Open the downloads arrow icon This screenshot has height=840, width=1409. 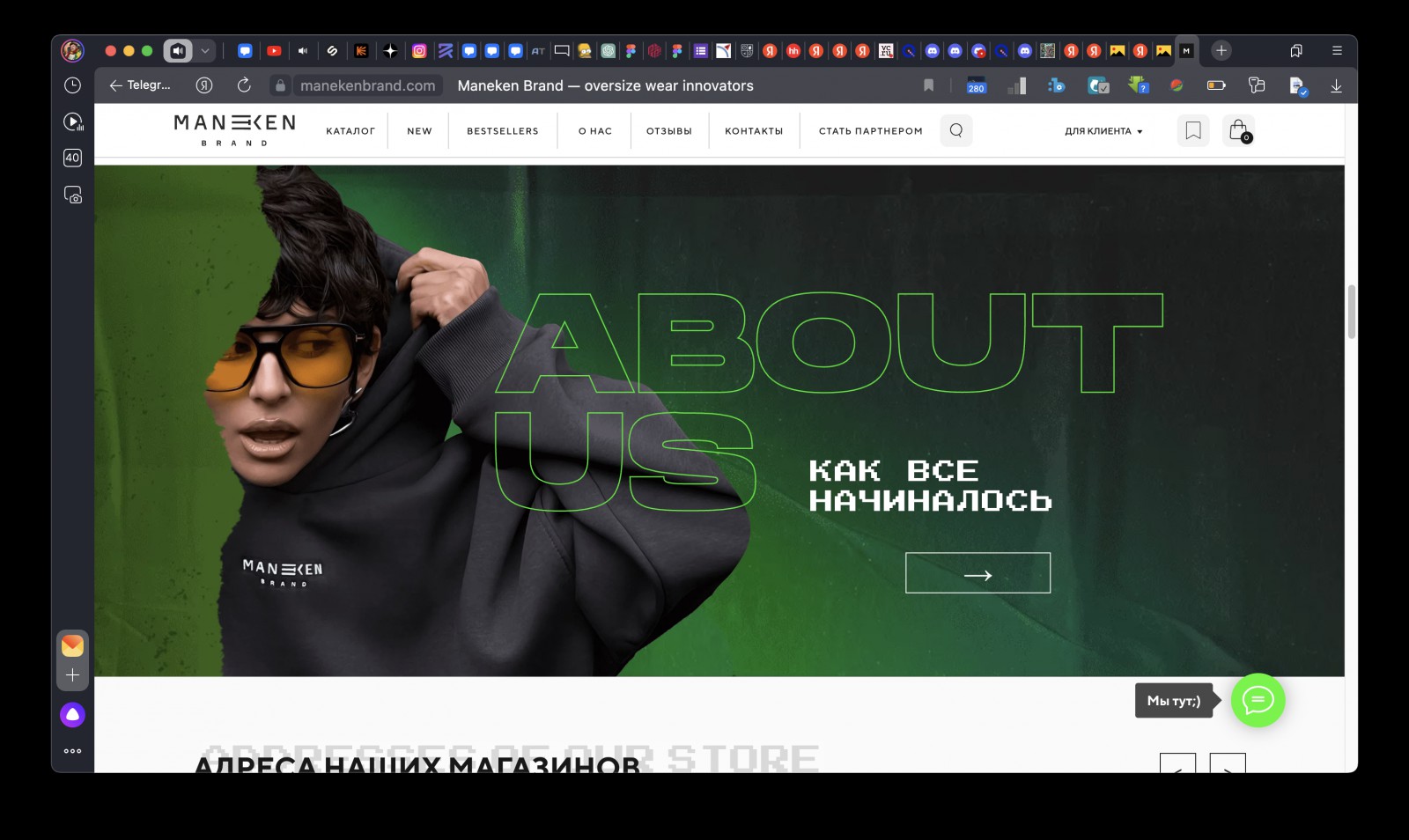pyautogui.click(x=1336, y=85)
